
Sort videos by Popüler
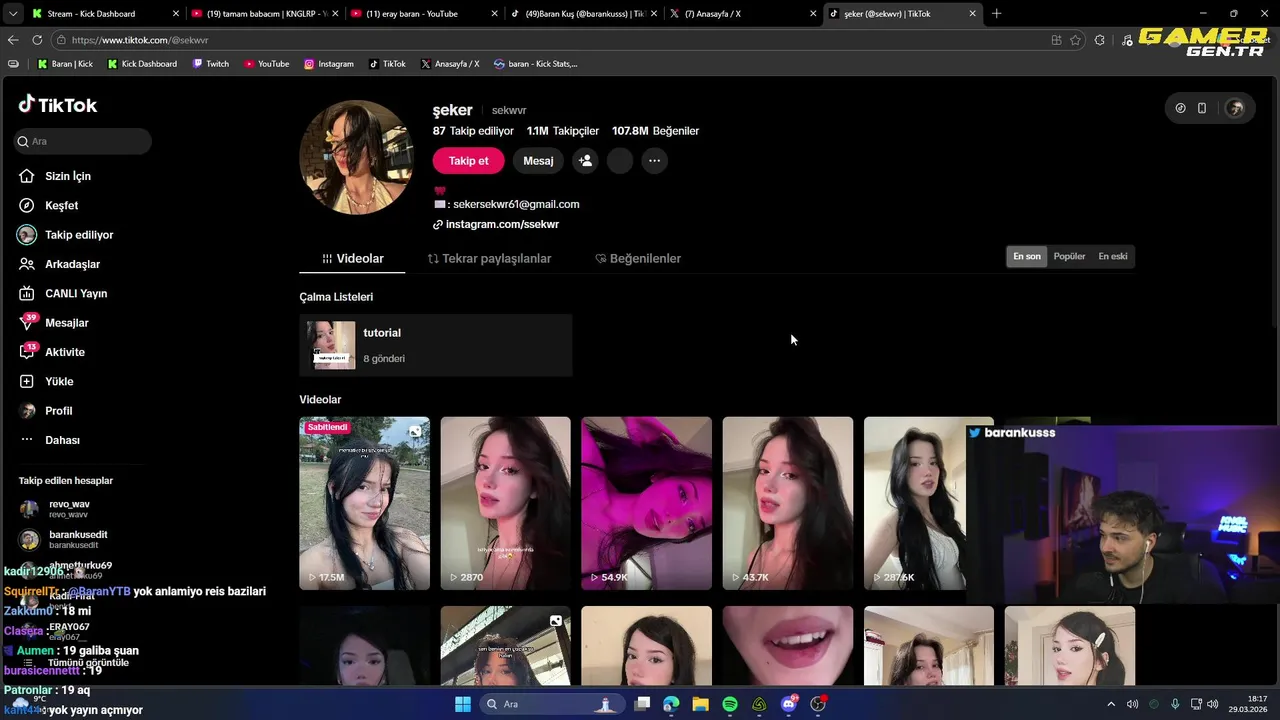pos(1069,256)
